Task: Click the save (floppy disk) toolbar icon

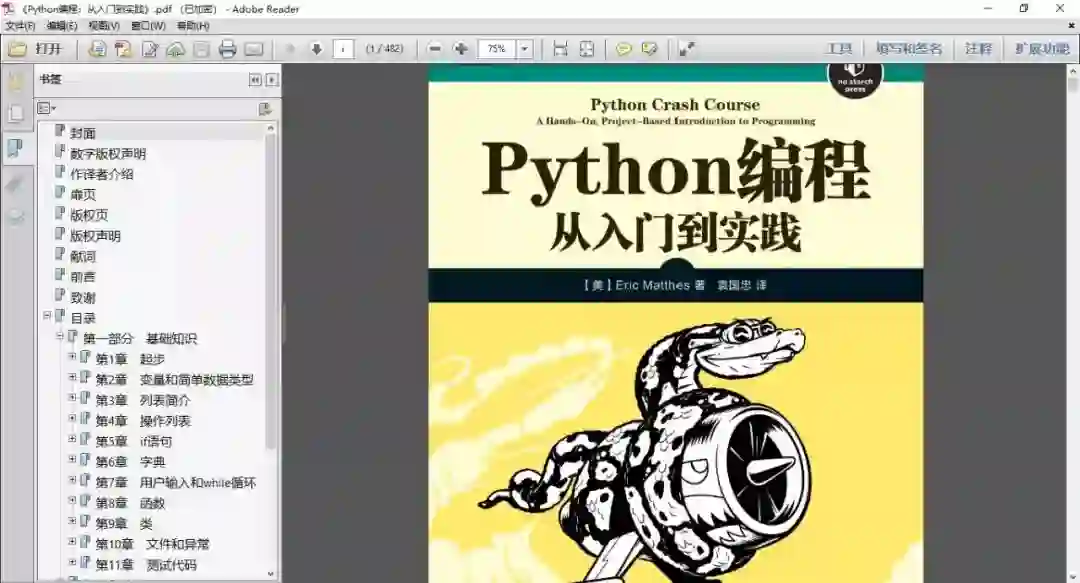Action: [x=201, y=49]
